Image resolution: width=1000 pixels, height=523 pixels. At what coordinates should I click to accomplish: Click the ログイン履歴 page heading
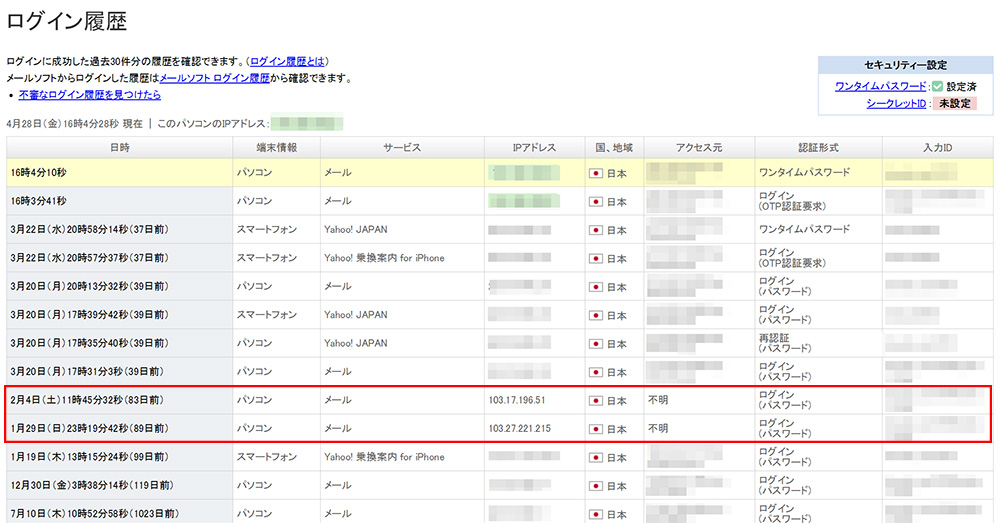coord(67,21)
